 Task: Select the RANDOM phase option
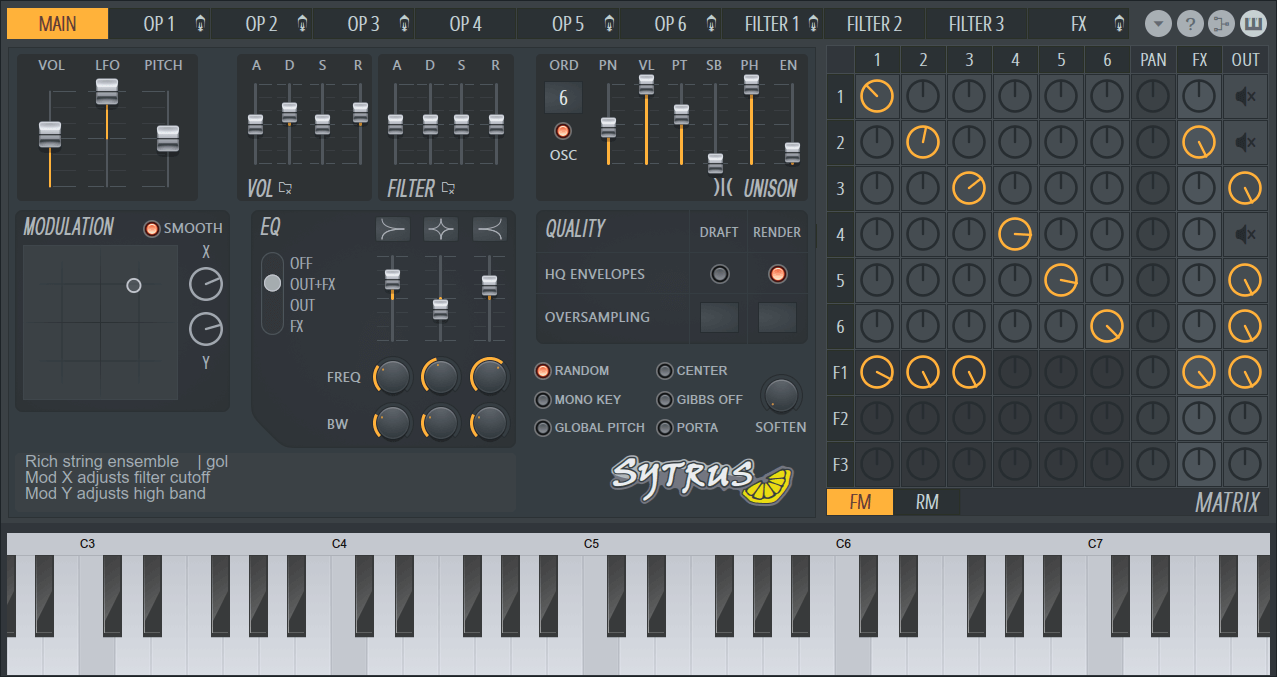(542, 370)
